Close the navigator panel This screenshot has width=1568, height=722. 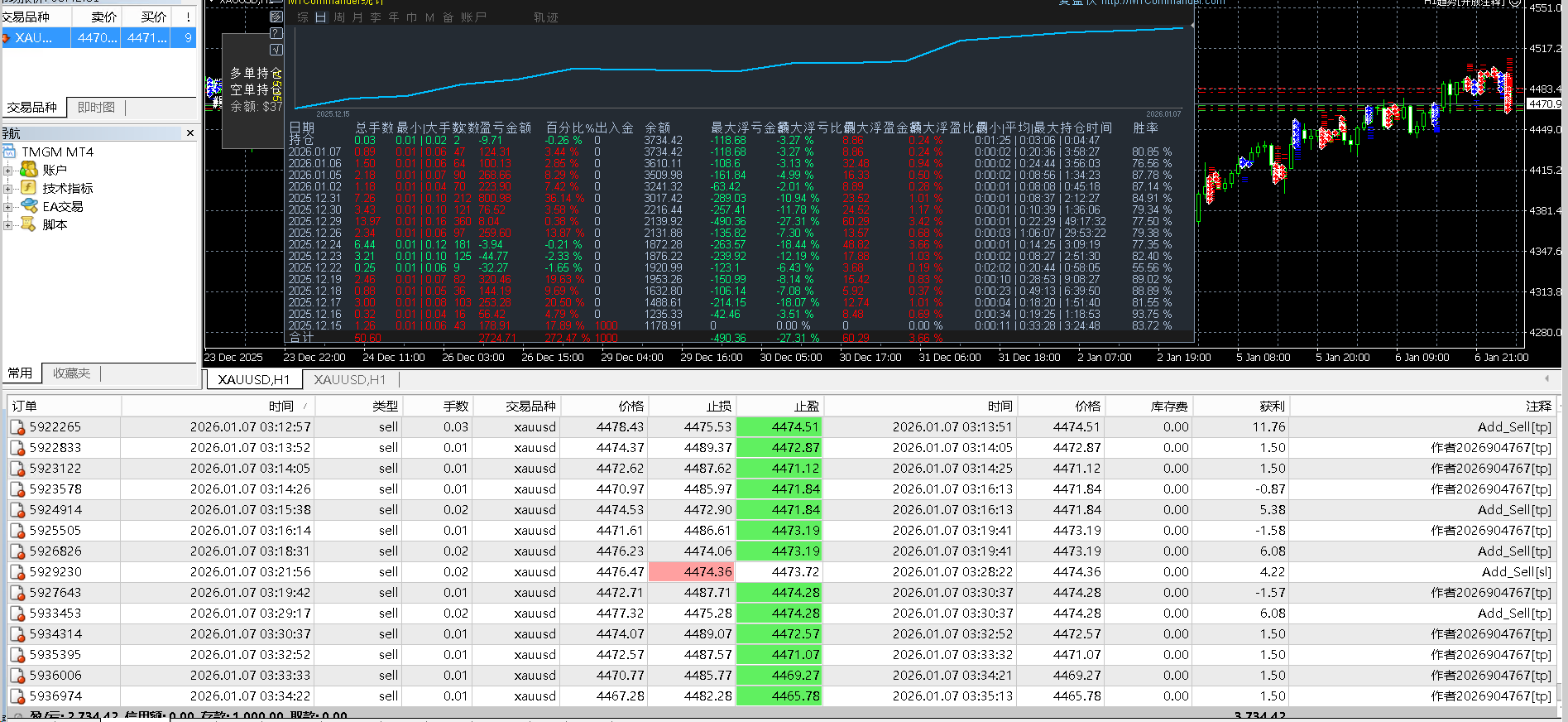pos(190,132)
